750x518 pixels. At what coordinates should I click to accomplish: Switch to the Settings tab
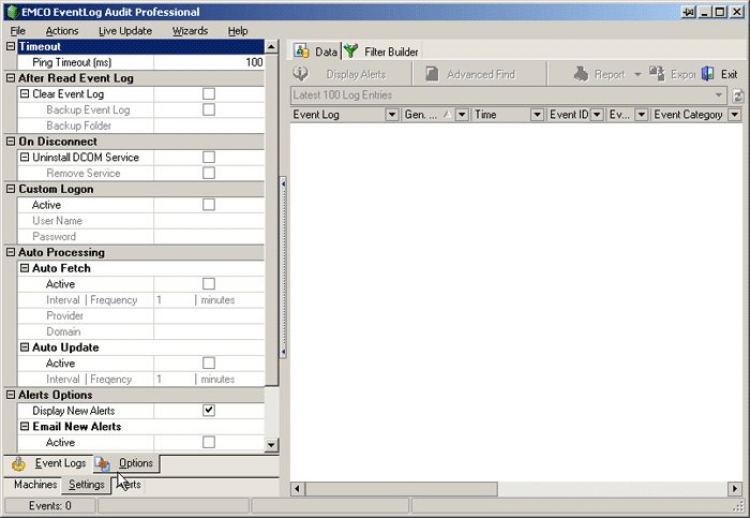[x=86, y=485]
